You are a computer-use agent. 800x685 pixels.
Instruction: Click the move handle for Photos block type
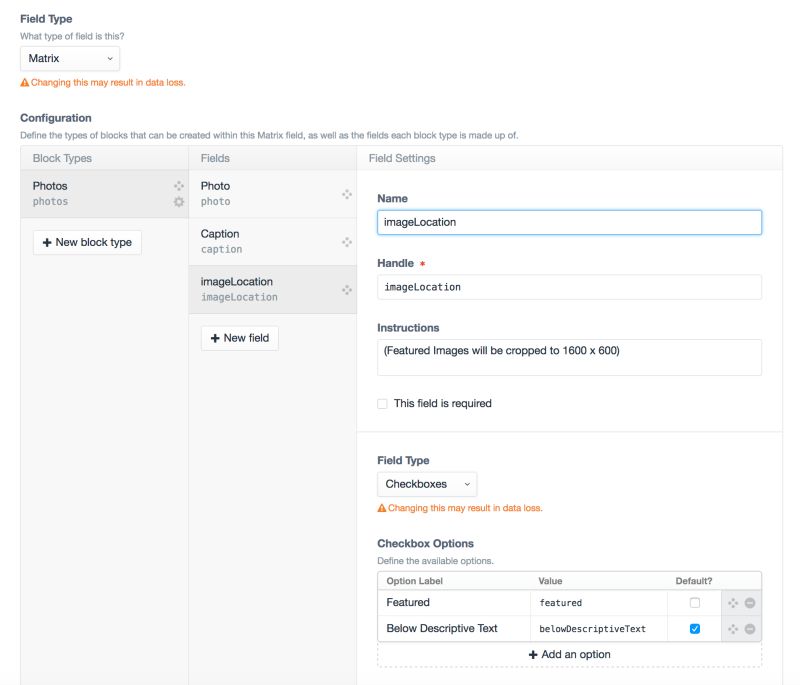pyautogui.click(x=179, y=186)
